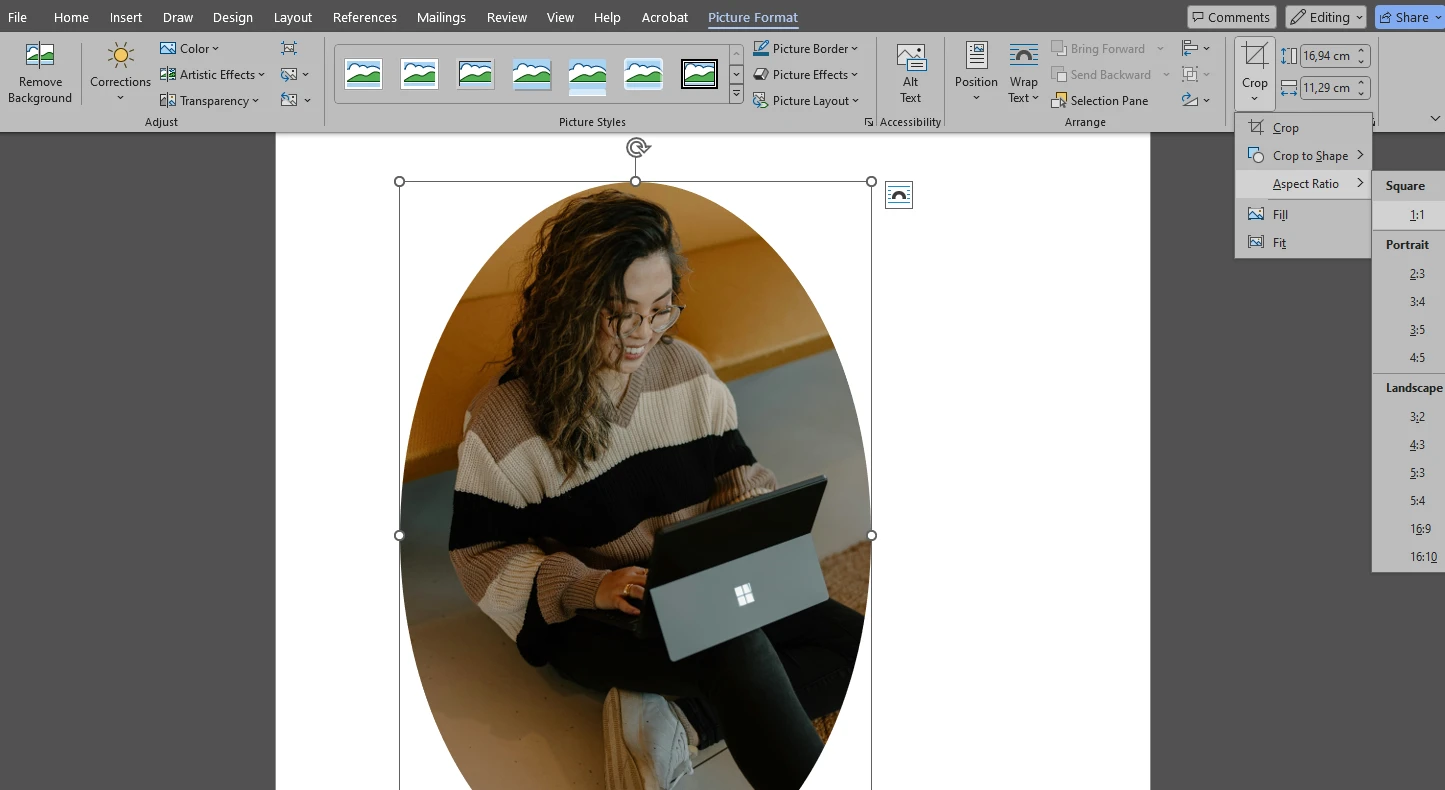Screen dimensions: 1445x790
Task: Select Fill in the crop menu
Action: (1303, 214)
